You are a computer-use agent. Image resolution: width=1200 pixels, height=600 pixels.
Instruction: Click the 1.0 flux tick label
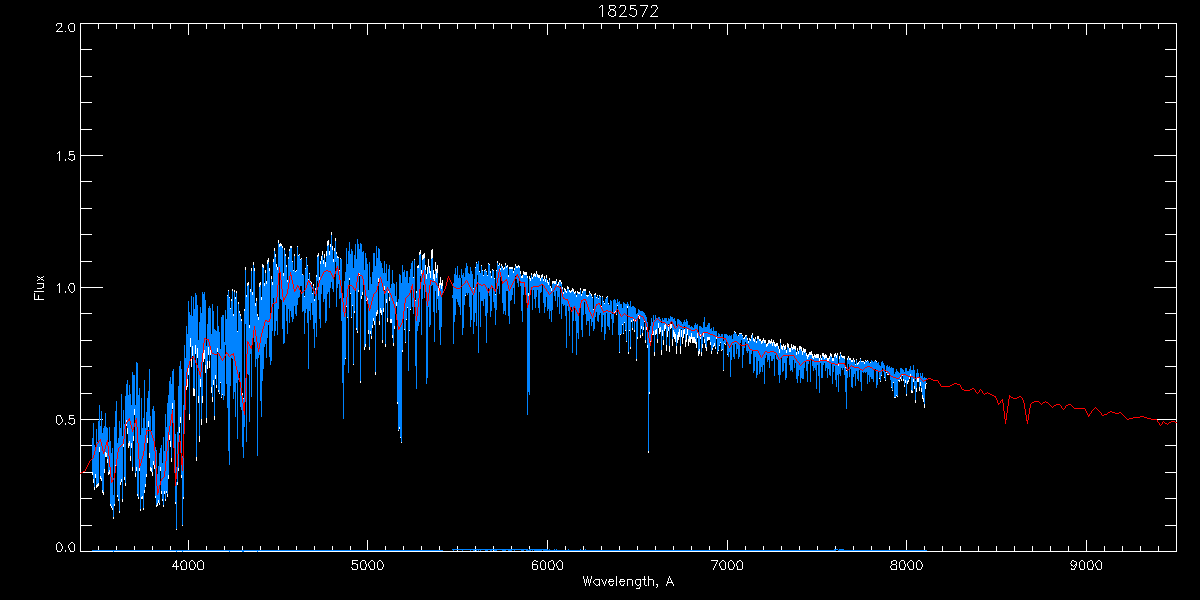(x=66, y=288)
